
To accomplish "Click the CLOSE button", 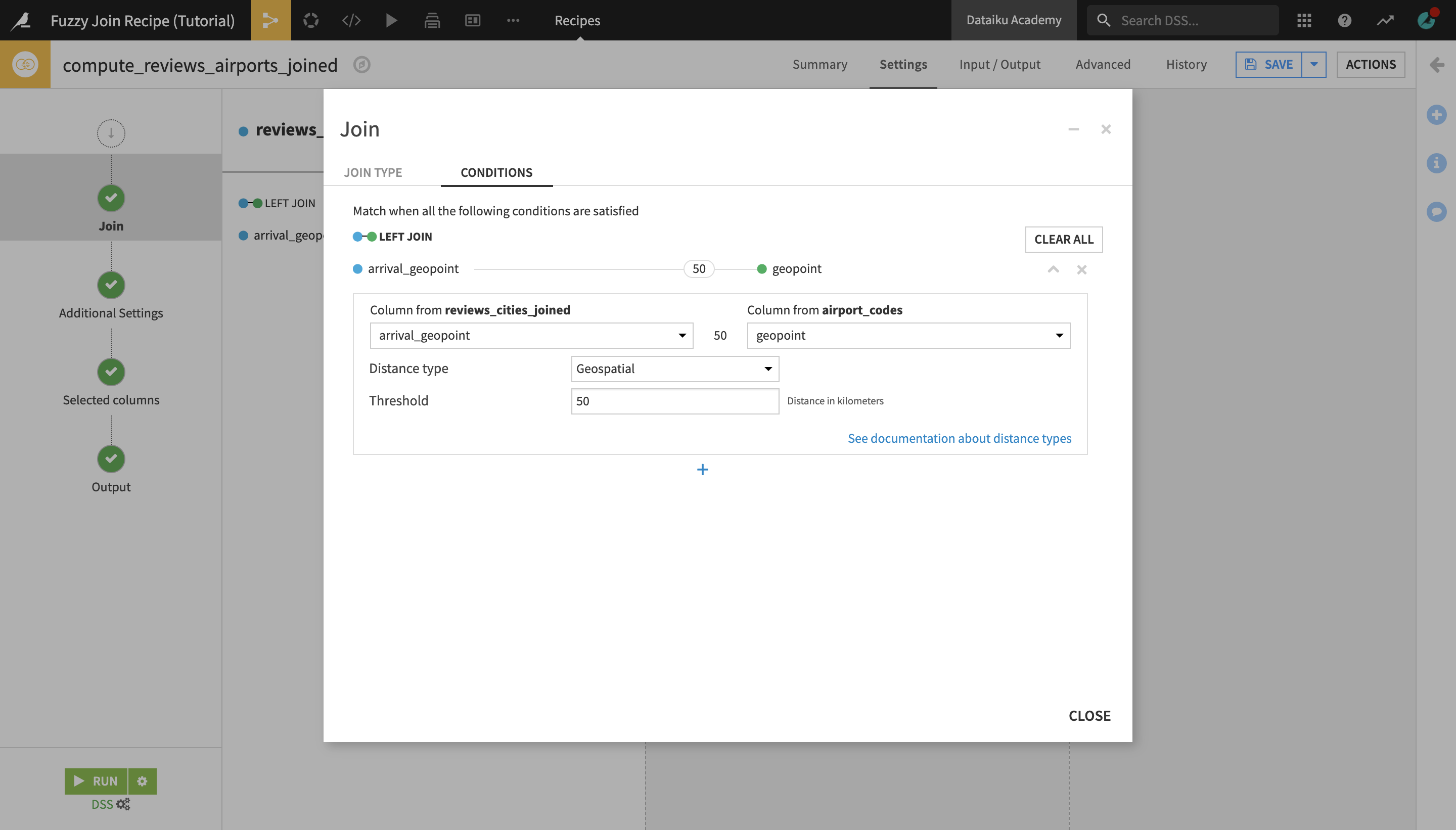I will pos(1089,716).
